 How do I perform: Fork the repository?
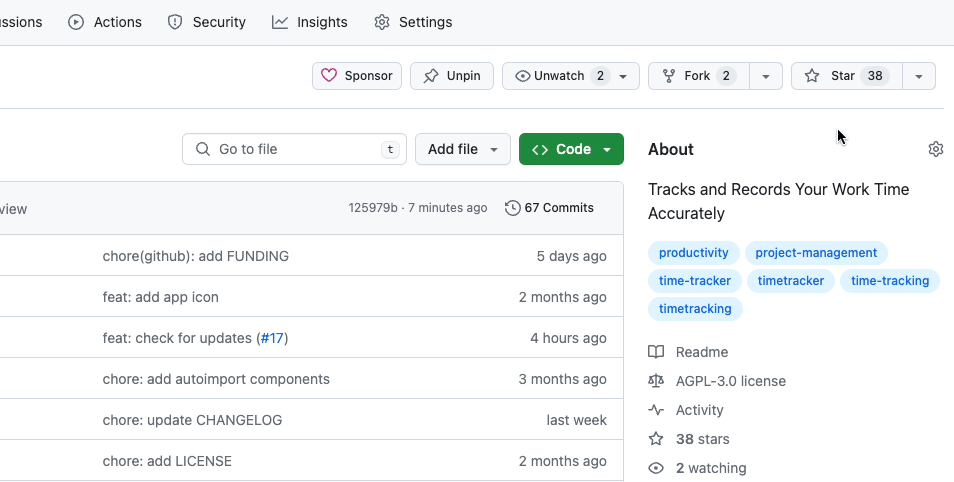click(698, 76)
